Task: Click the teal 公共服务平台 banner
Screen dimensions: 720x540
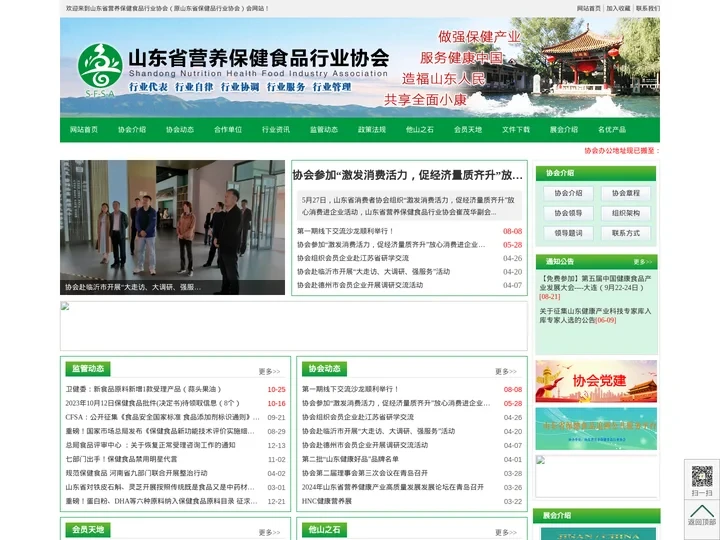Action: pyautogui.click(x=596, y=429)
